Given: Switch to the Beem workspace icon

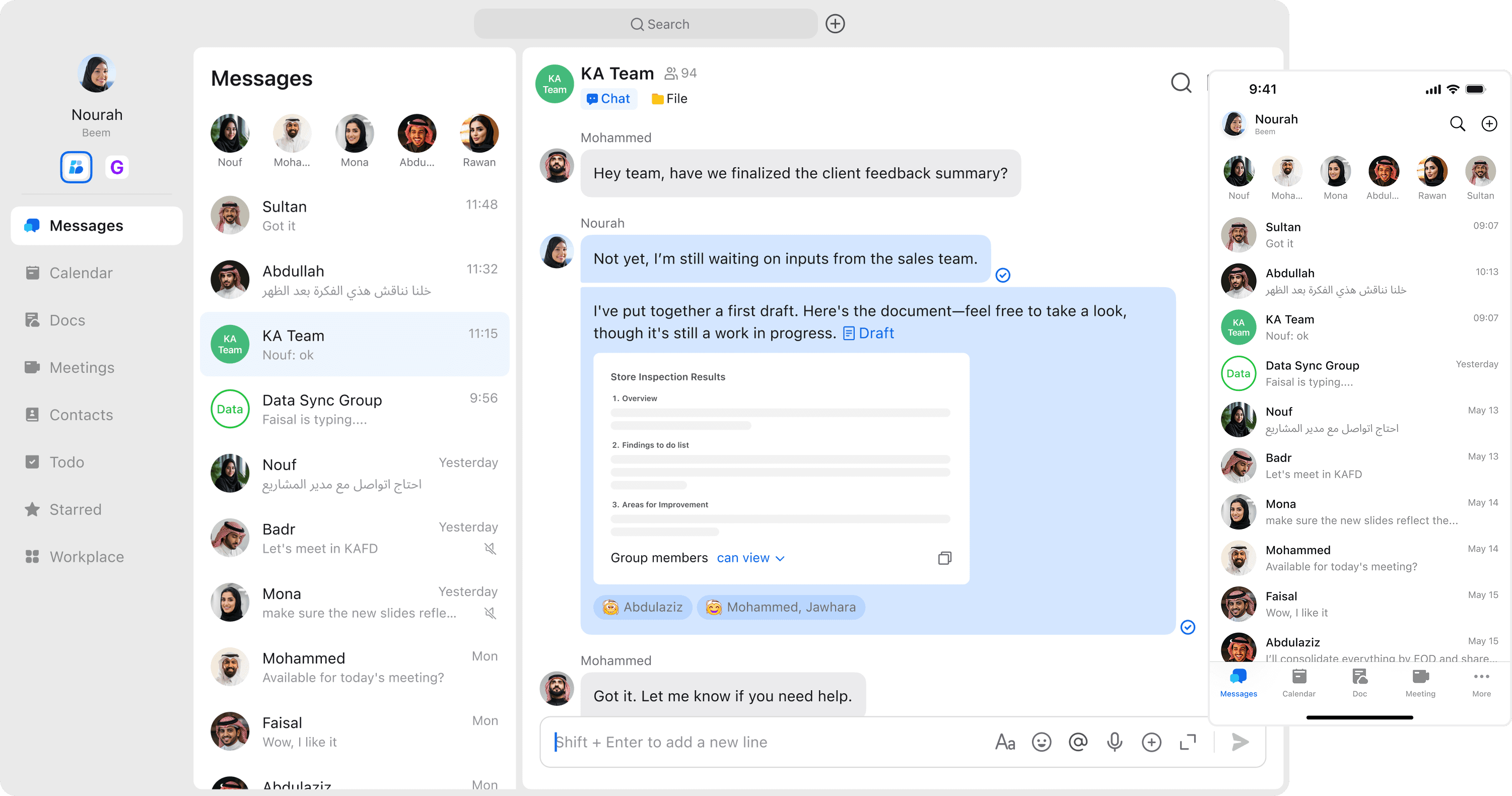Looking at the screenshot, I should (x=76, y=167).
